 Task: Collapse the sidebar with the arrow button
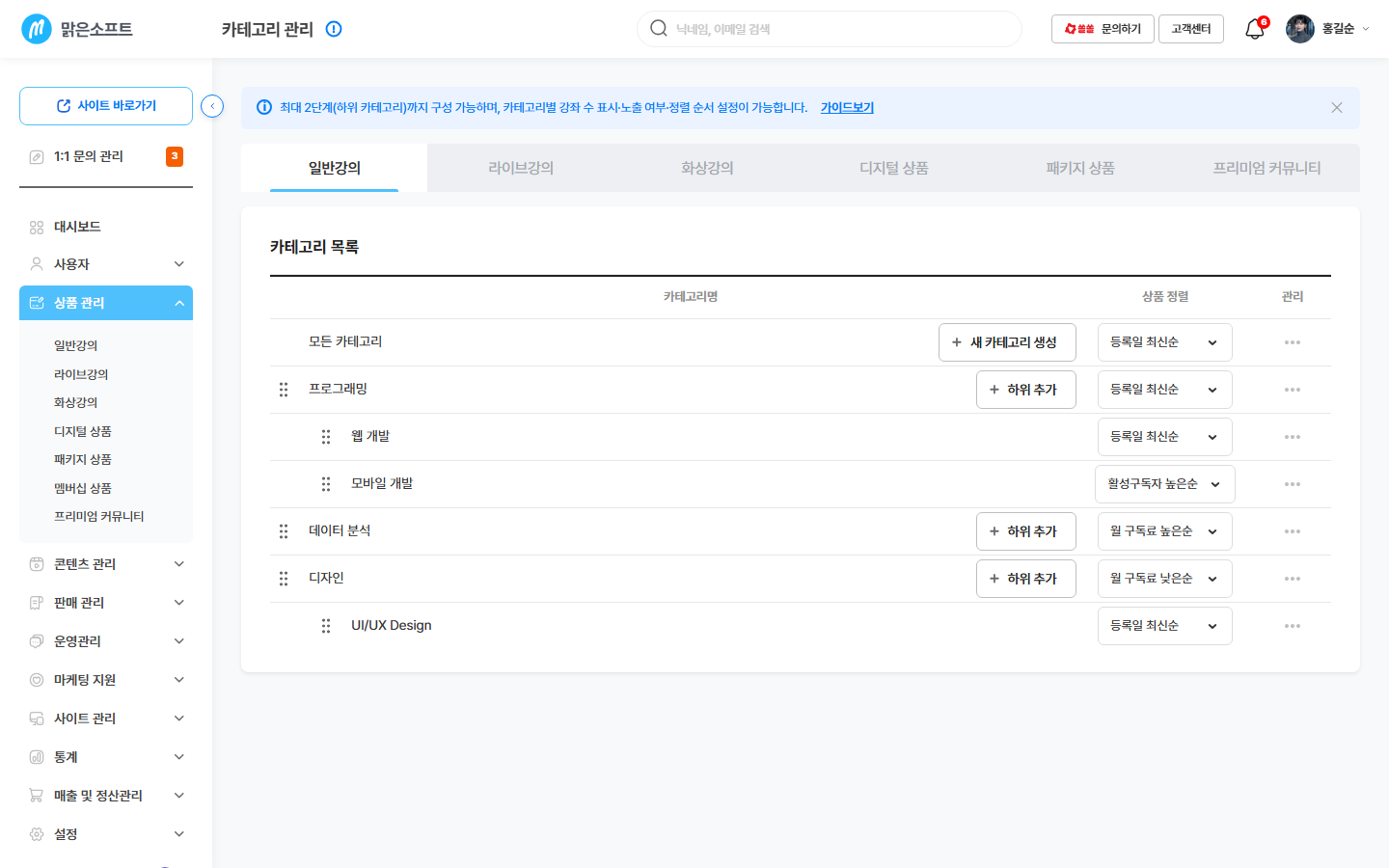click(x=212, y=106)
